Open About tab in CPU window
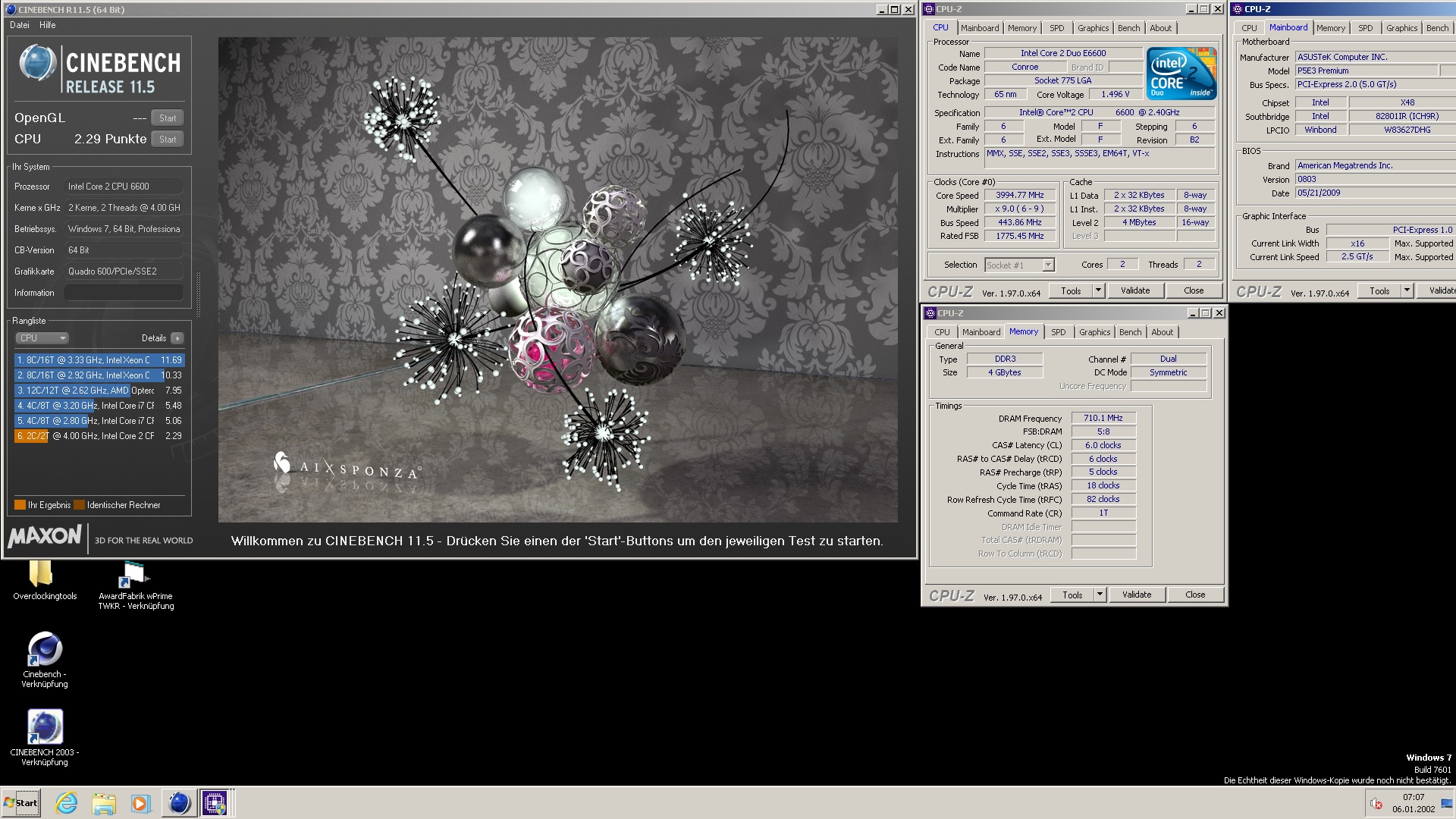This screenshot has height=819, width=1456. 1160,28
